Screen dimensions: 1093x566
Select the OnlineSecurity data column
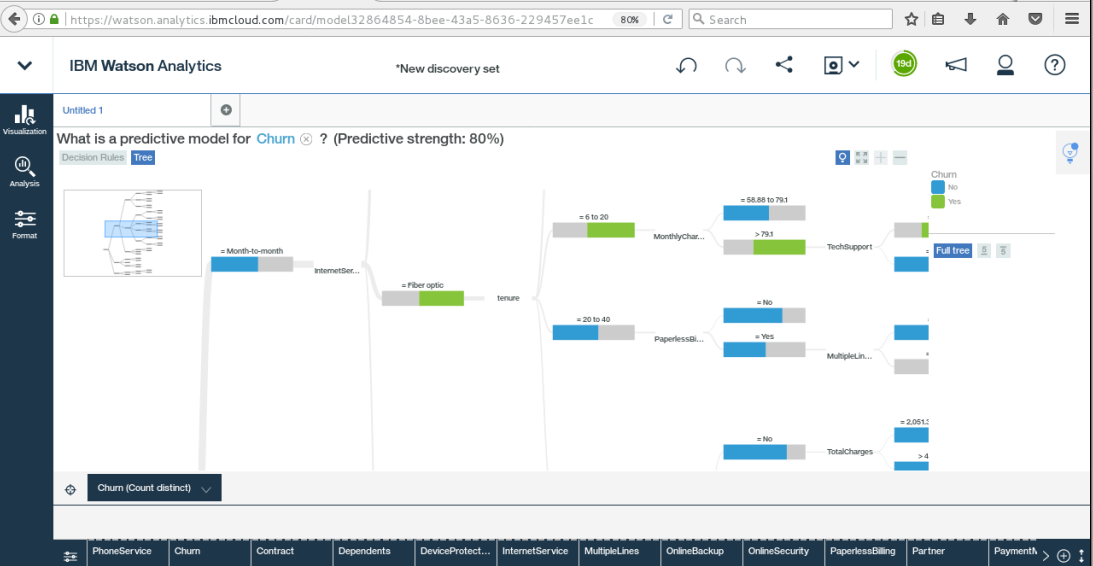coord(784,551)
